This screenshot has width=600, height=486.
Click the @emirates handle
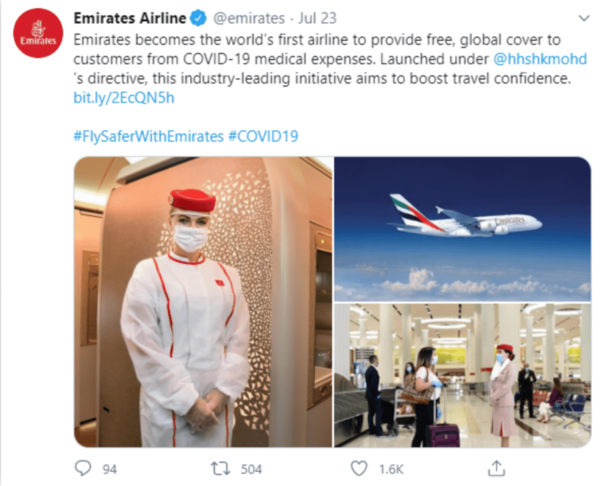tap(249, 18)
